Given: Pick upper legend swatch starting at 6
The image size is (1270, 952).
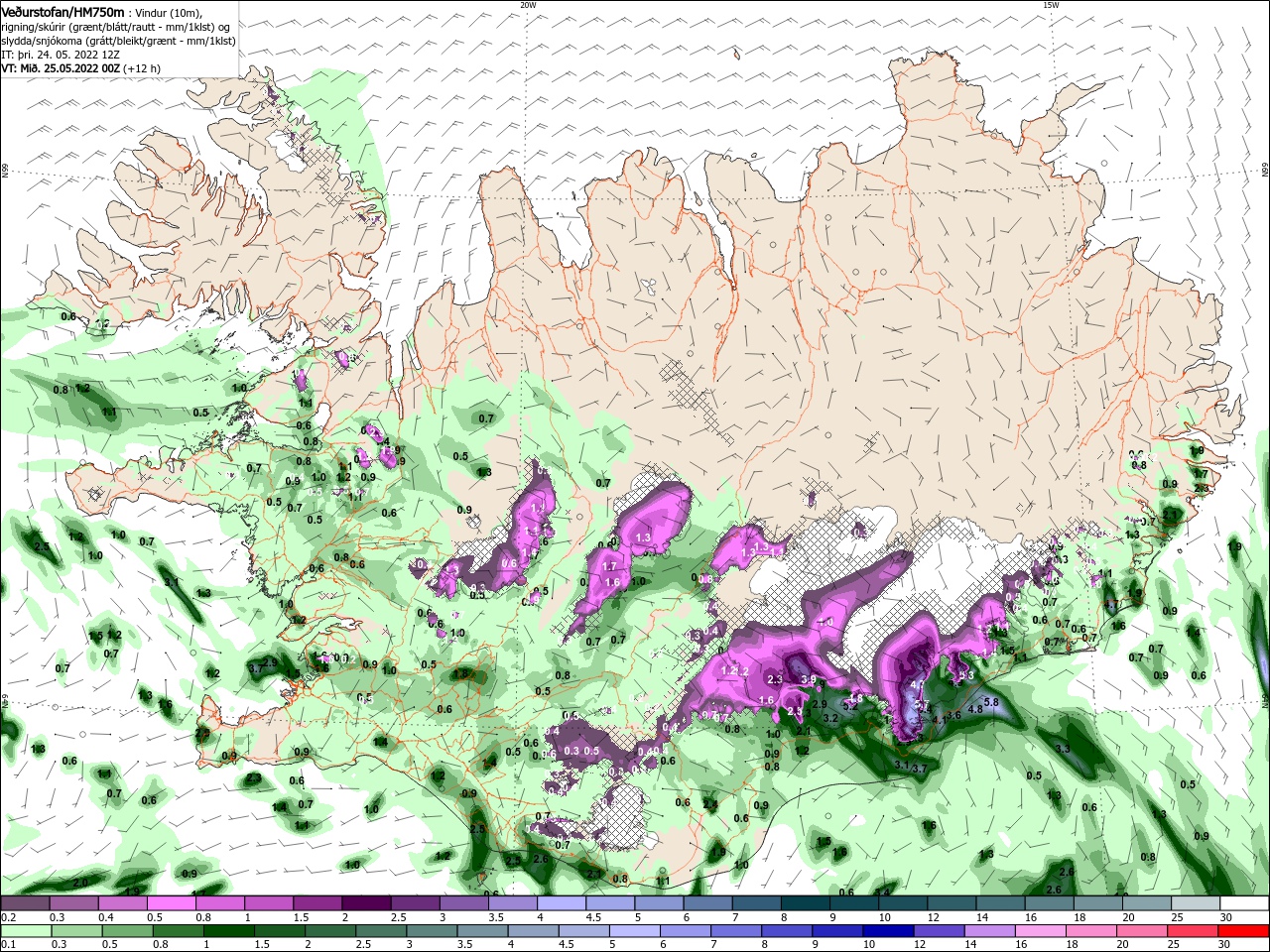Looking at the screenshot, I should coord(708,903).
